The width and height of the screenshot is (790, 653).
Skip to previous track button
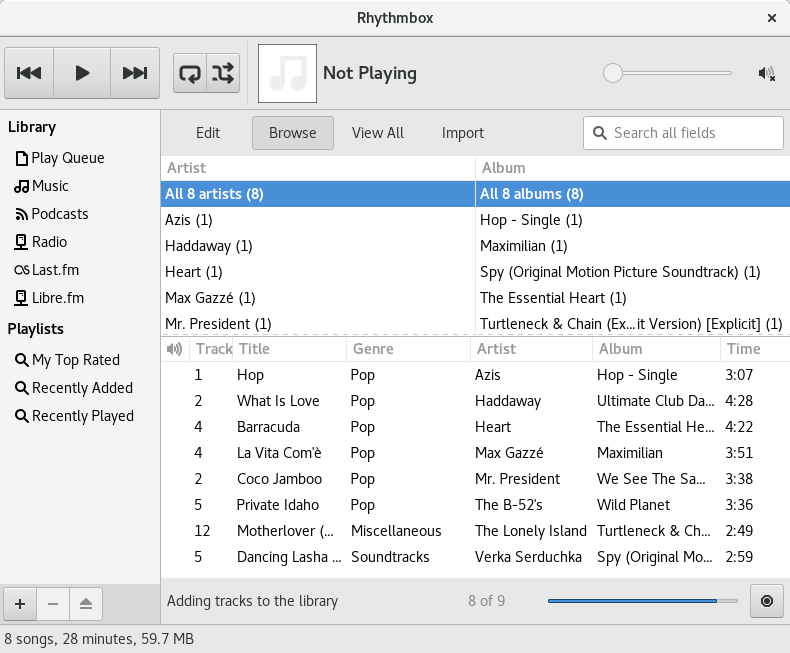coord(29,73)
